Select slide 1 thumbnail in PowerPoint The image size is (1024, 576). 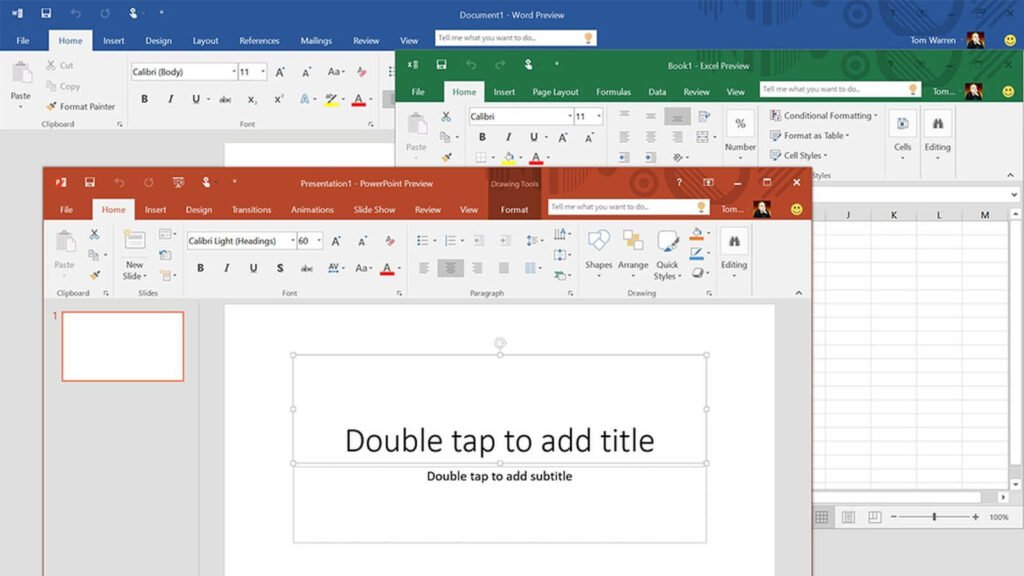123,346
